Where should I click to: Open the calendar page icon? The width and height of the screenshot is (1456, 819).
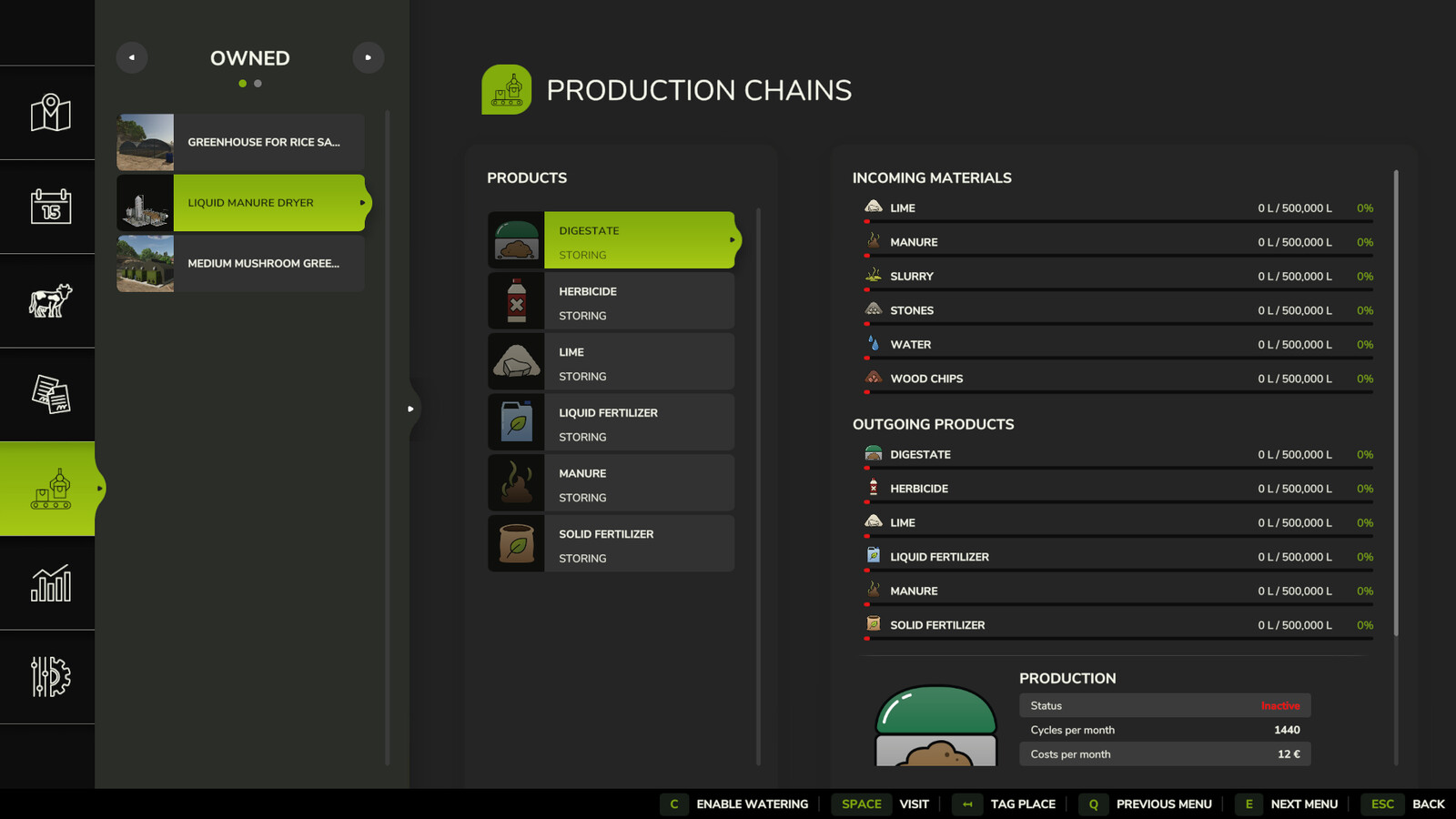(50, 207)
